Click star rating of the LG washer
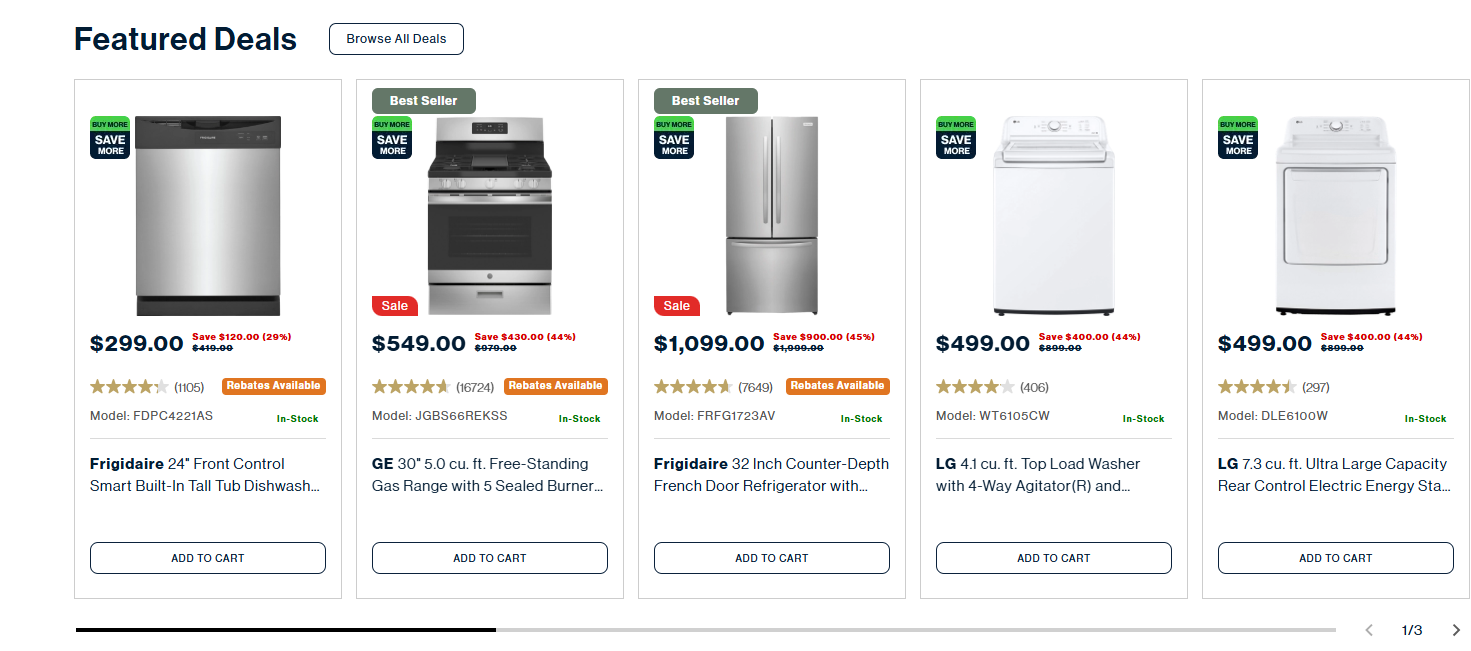The image size is (1471, 651). 974,387
